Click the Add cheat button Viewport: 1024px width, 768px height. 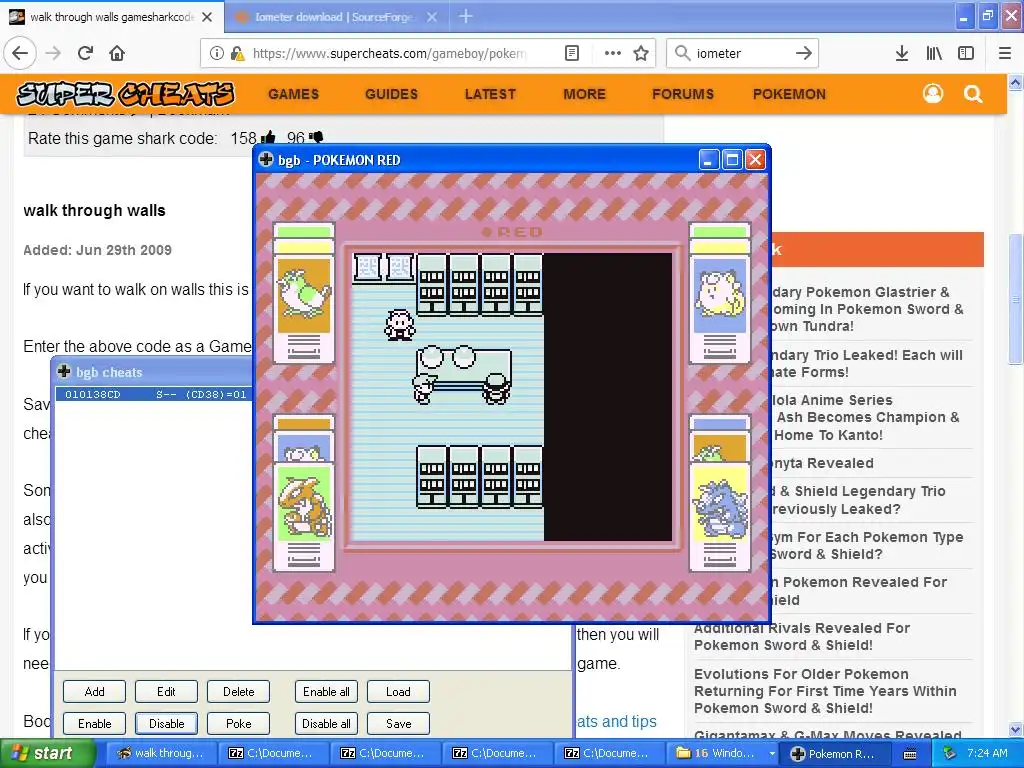pyautogui.click(x=94, y=692)
